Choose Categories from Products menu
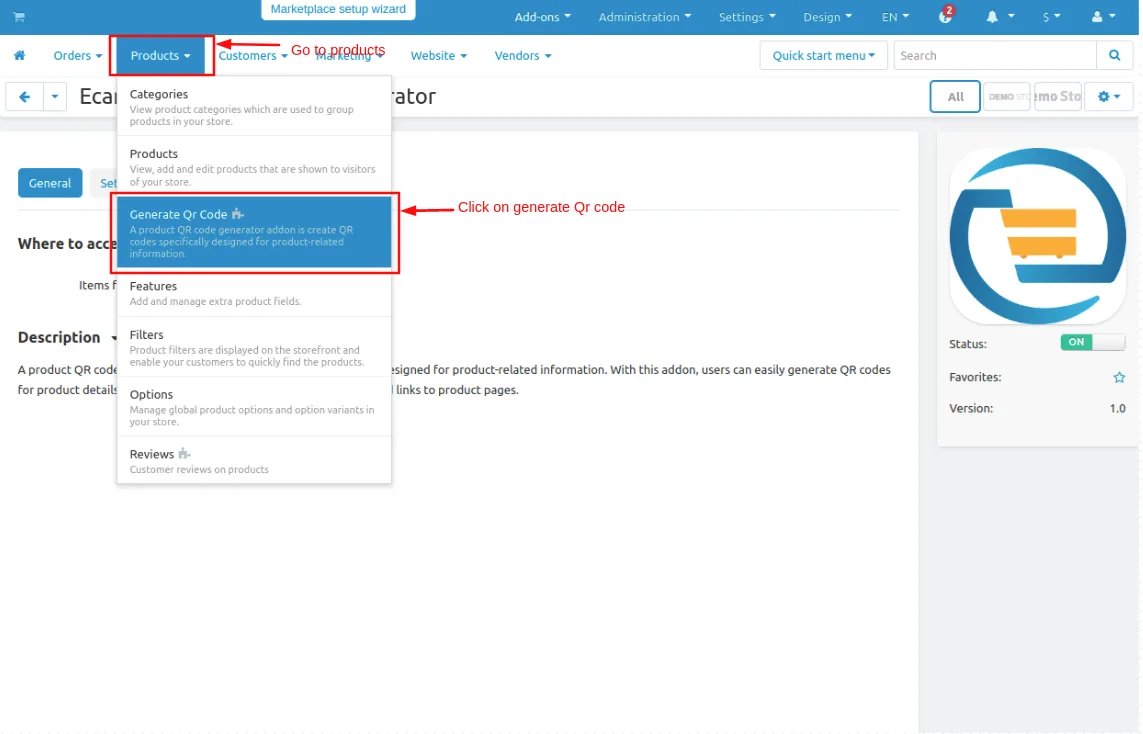The image size is (1143, 734). coord(254,106)
